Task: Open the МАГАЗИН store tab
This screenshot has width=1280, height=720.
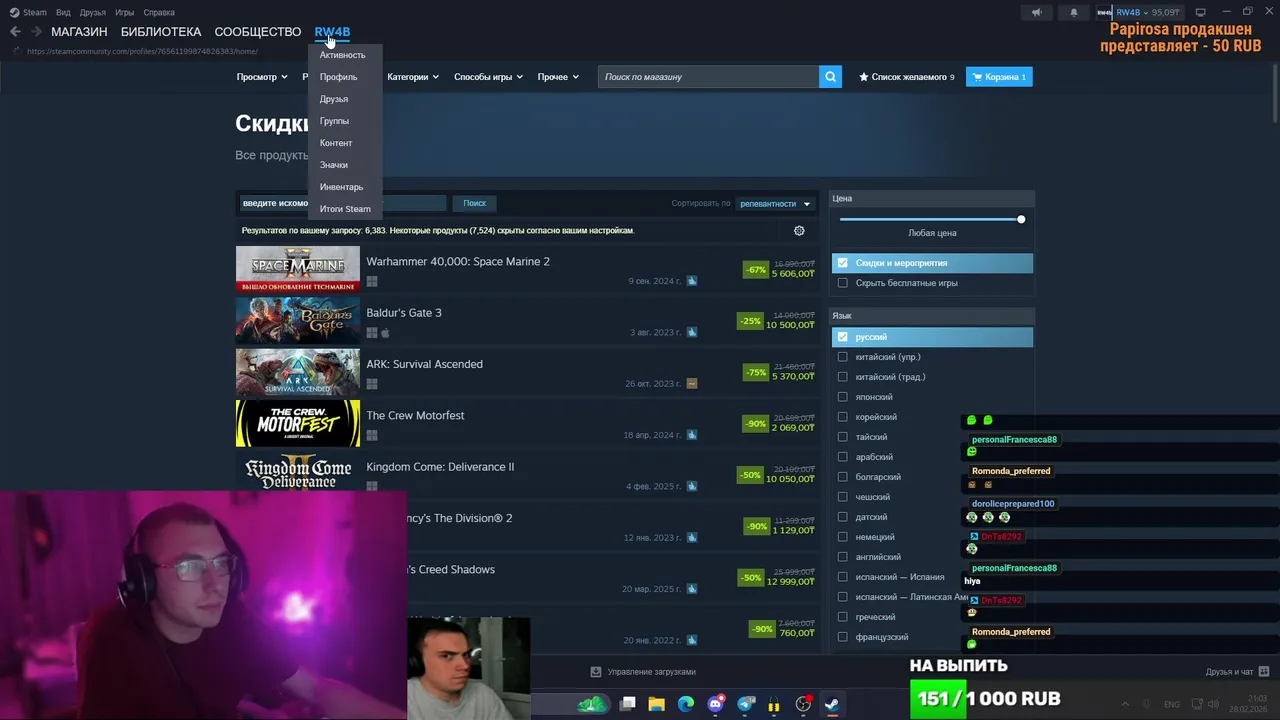Action: pyautogui.click(x=79, y=32)
